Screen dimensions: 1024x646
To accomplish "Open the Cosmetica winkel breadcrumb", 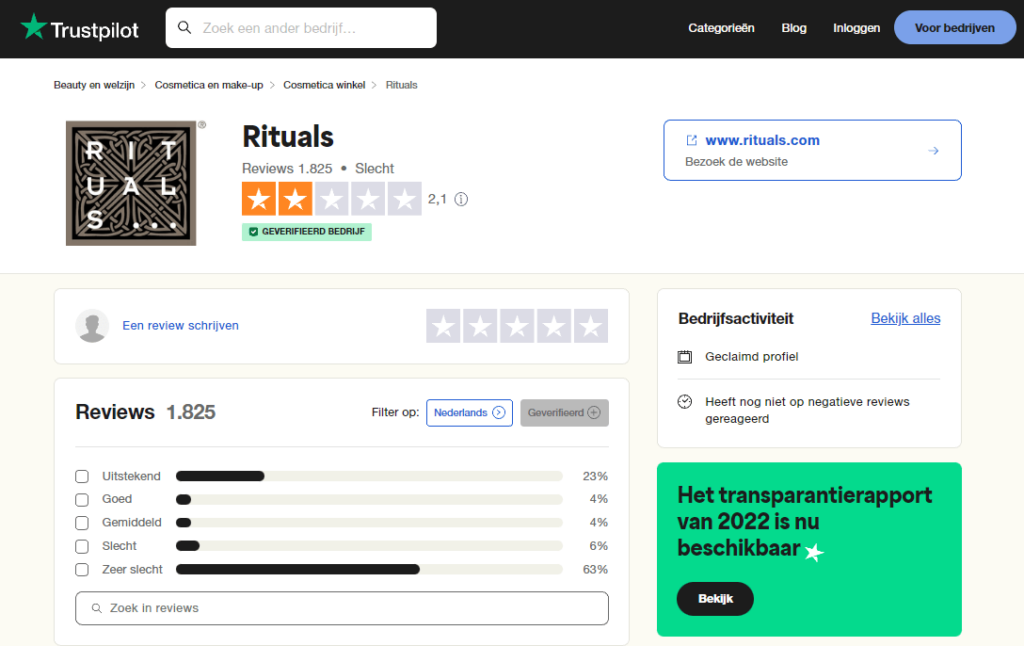I will point(324,85).
